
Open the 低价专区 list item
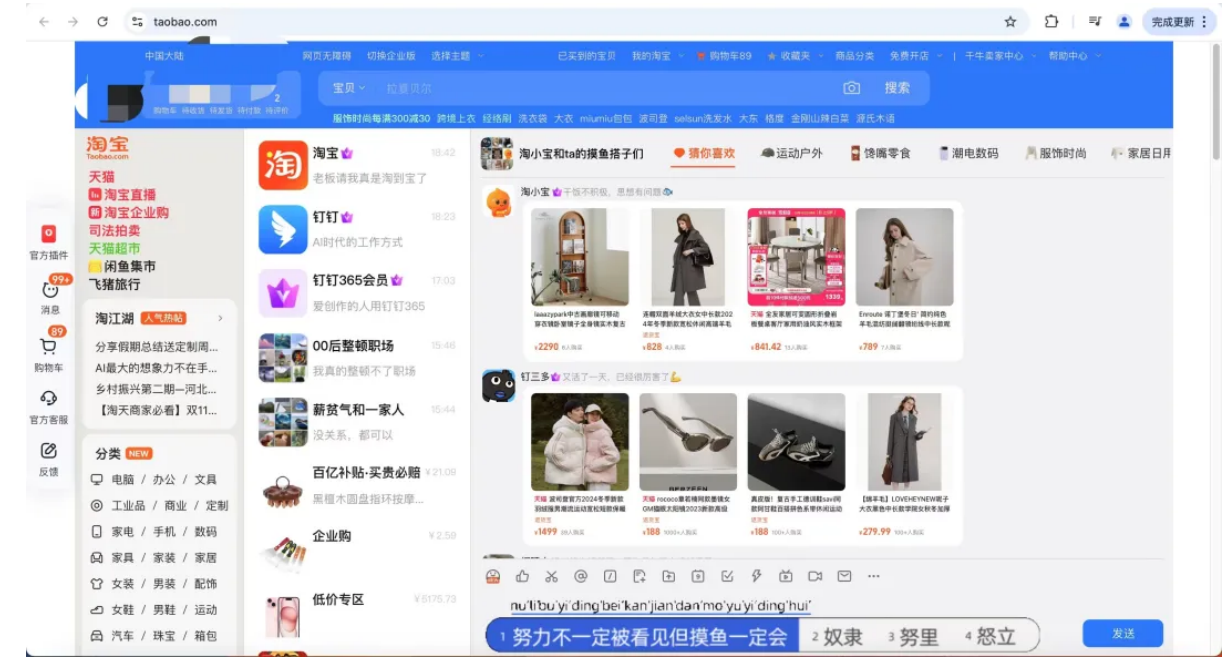click(x=358, y=612)
